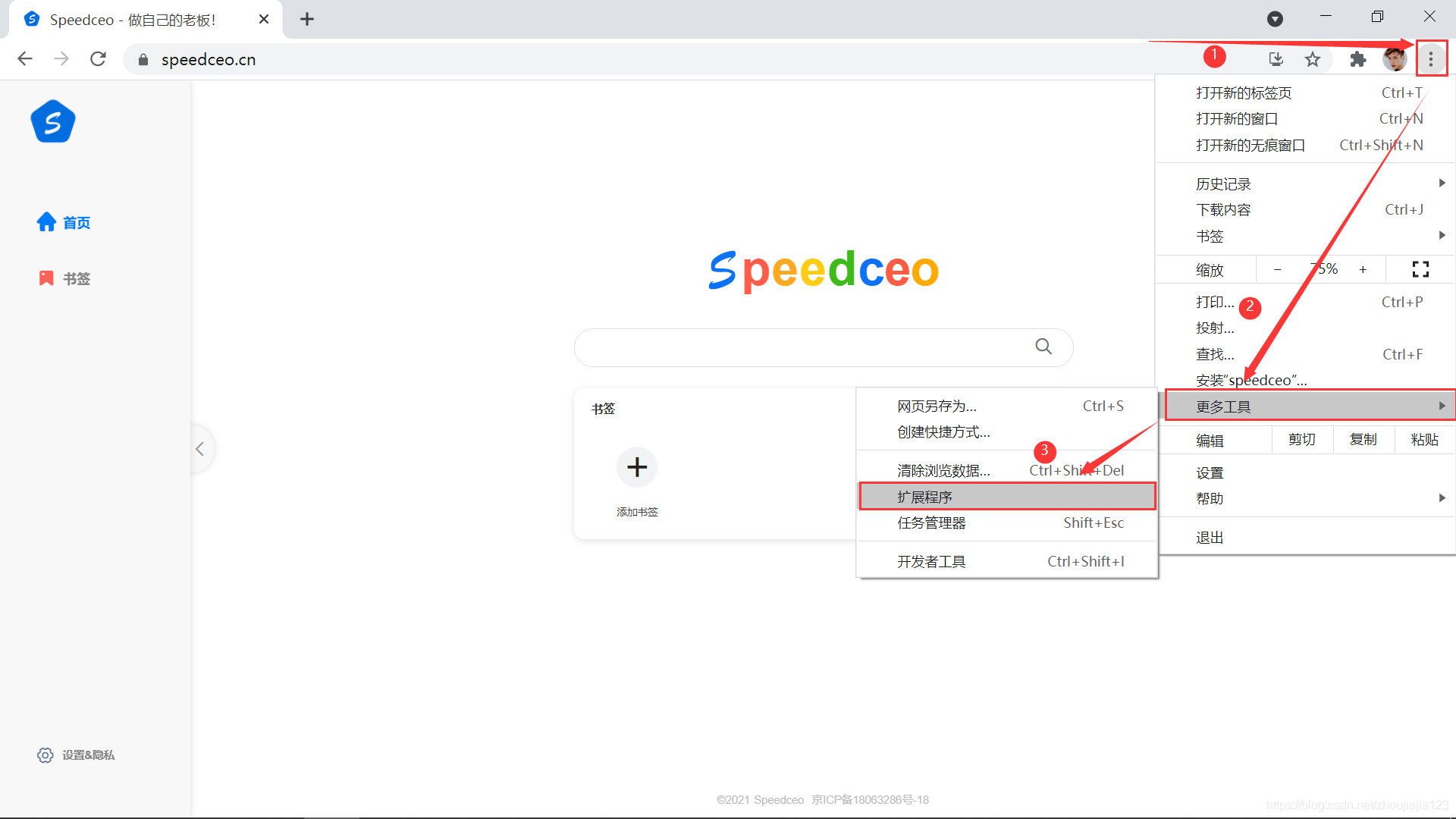Toggle fullscreen mode icon in zoom row

(1420, 269)
